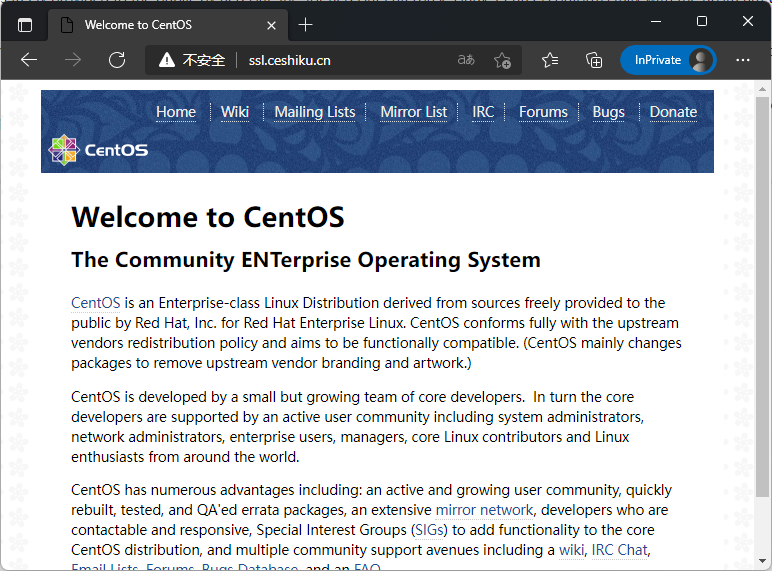Screen dimensions: 772x571
Task: Click the Welcome to CentOS heading
Action: point(208,217)
